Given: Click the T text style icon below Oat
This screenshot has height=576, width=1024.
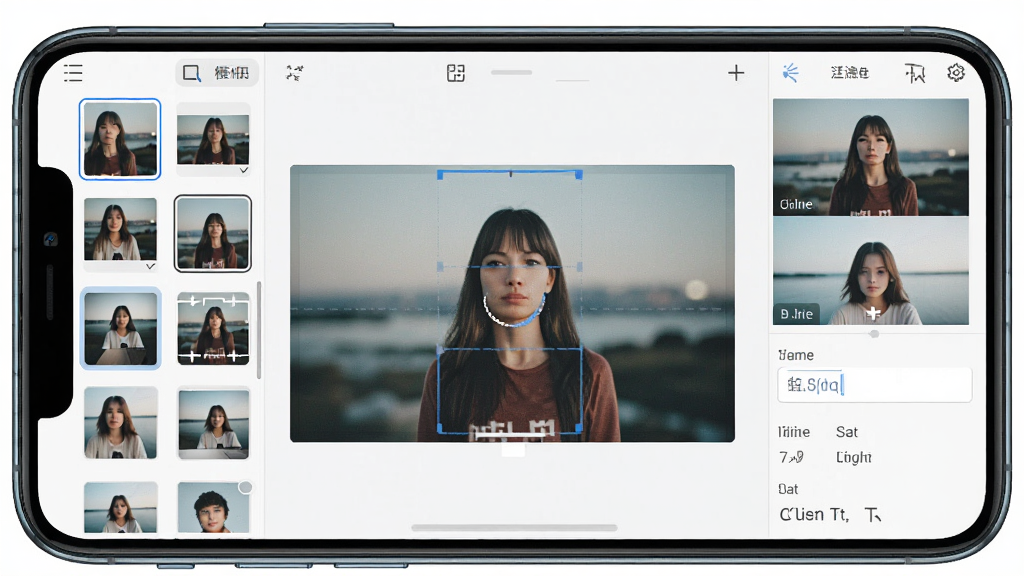Looking at the screenshot, I should [873, 515].
